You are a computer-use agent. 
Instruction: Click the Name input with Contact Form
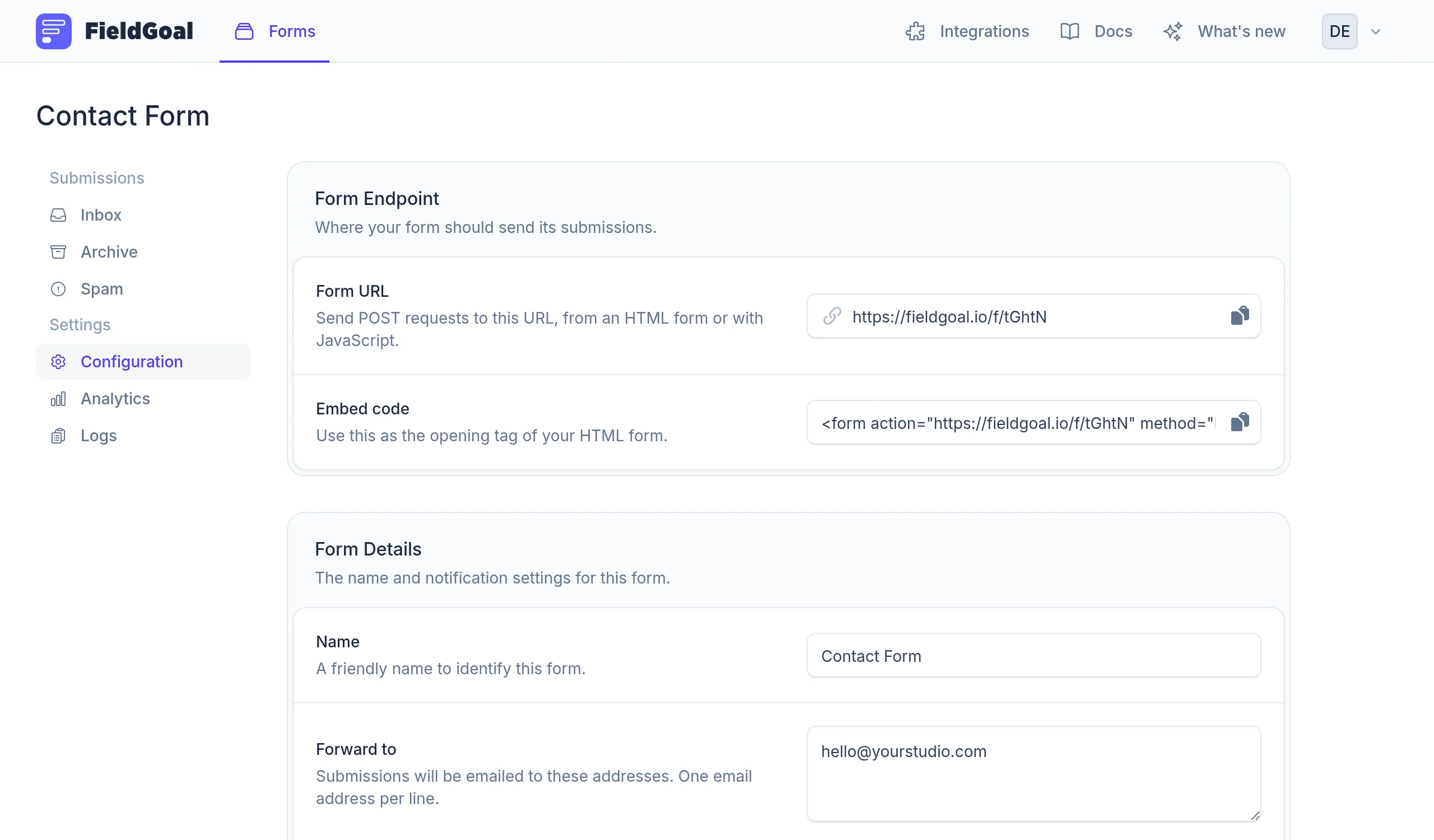coord(1034,656)
